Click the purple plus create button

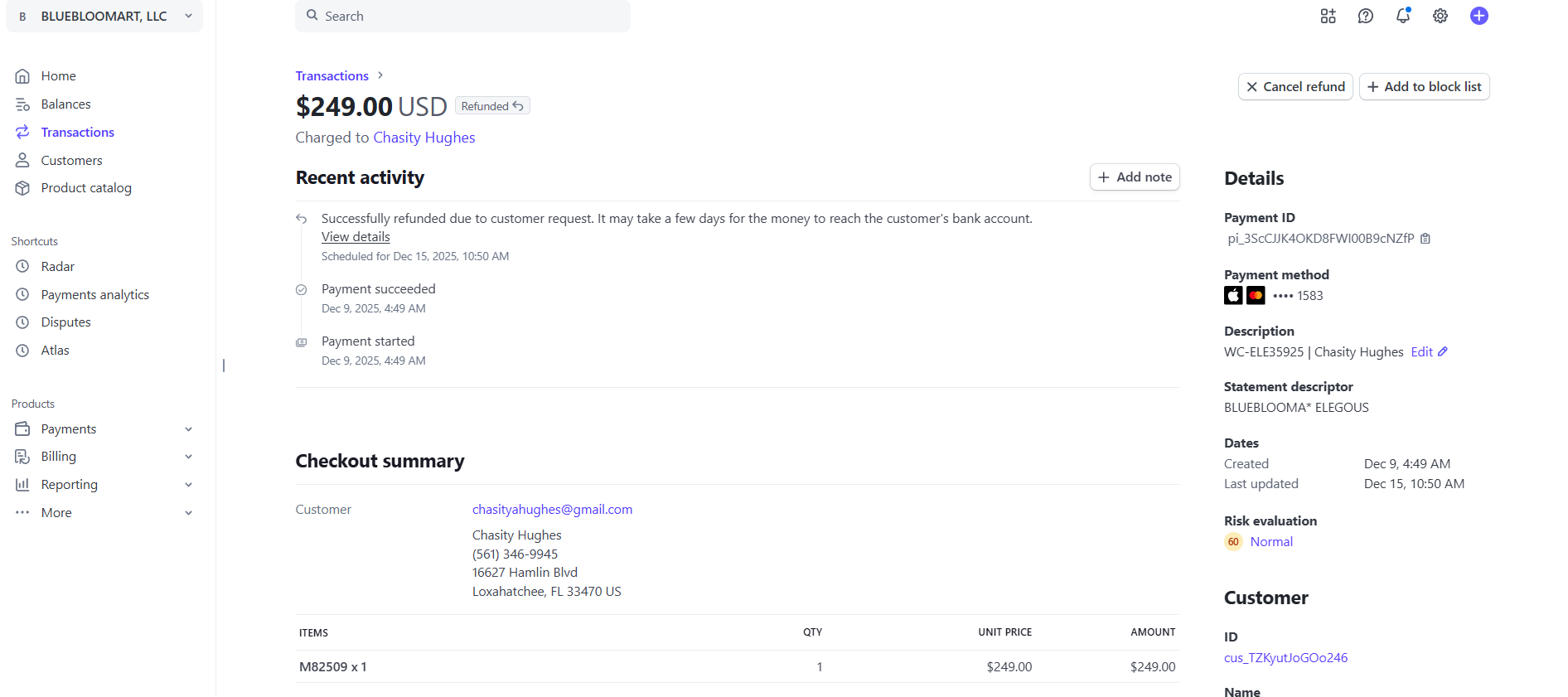1479,16
